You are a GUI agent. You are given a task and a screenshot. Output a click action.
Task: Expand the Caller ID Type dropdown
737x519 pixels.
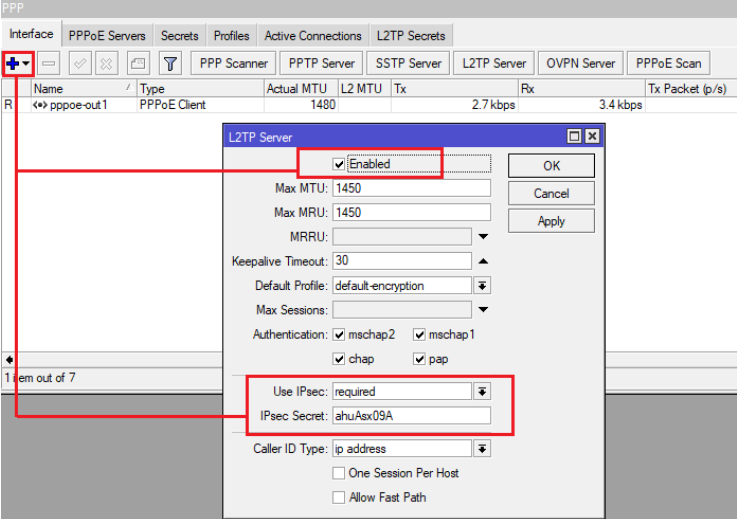tap(482, 449)
